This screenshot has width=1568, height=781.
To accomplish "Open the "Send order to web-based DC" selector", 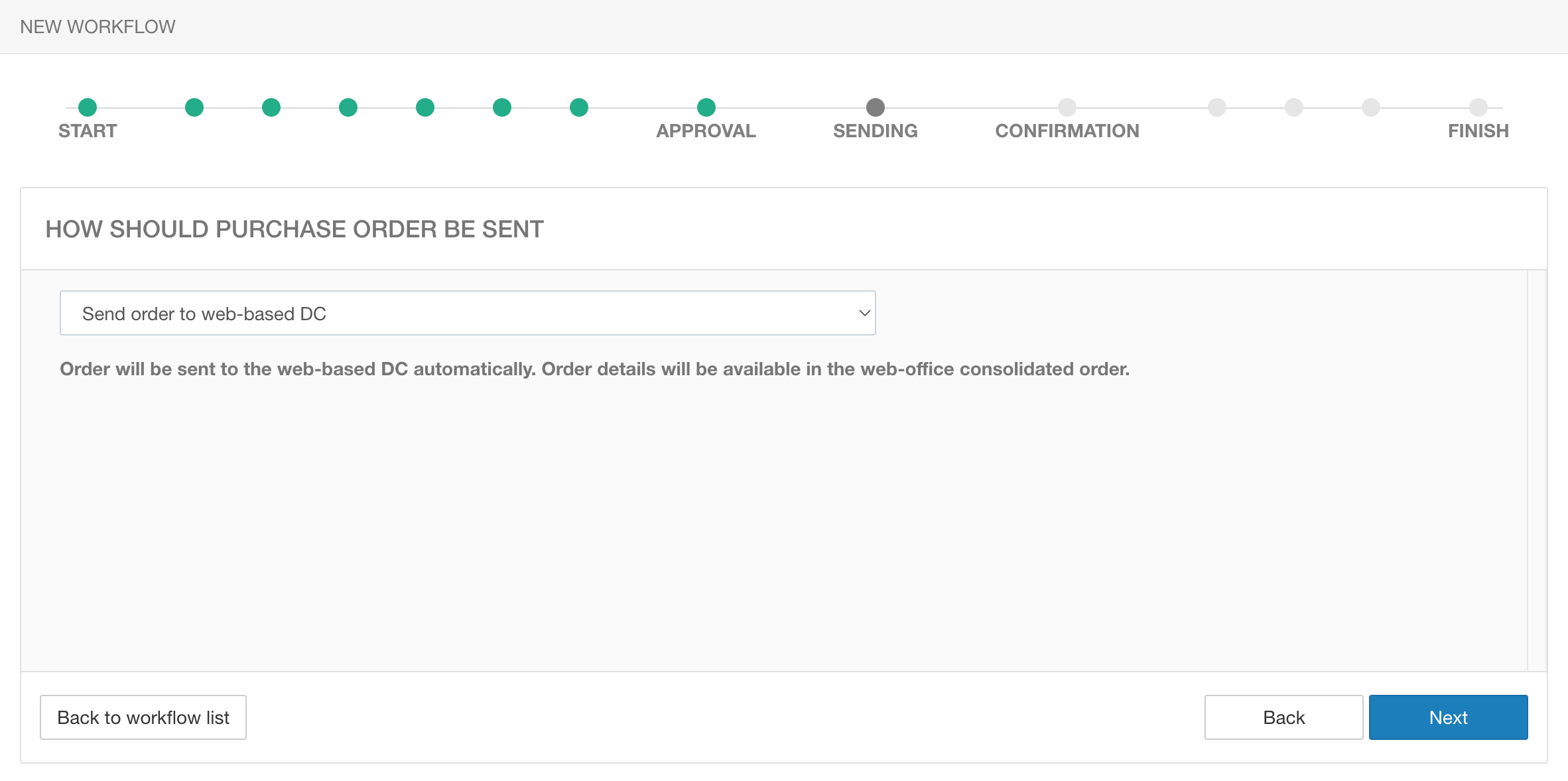I will pyautogui.click(x=468, y=313).
